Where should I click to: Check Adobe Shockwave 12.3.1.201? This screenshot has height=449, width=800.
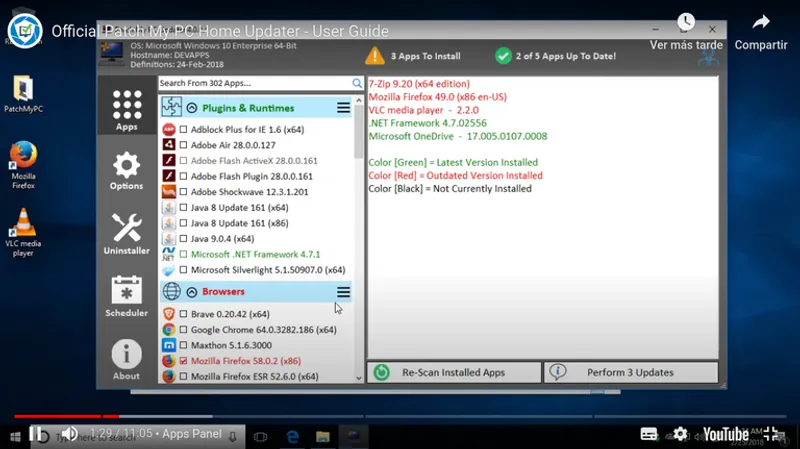[x=183, y=192]
